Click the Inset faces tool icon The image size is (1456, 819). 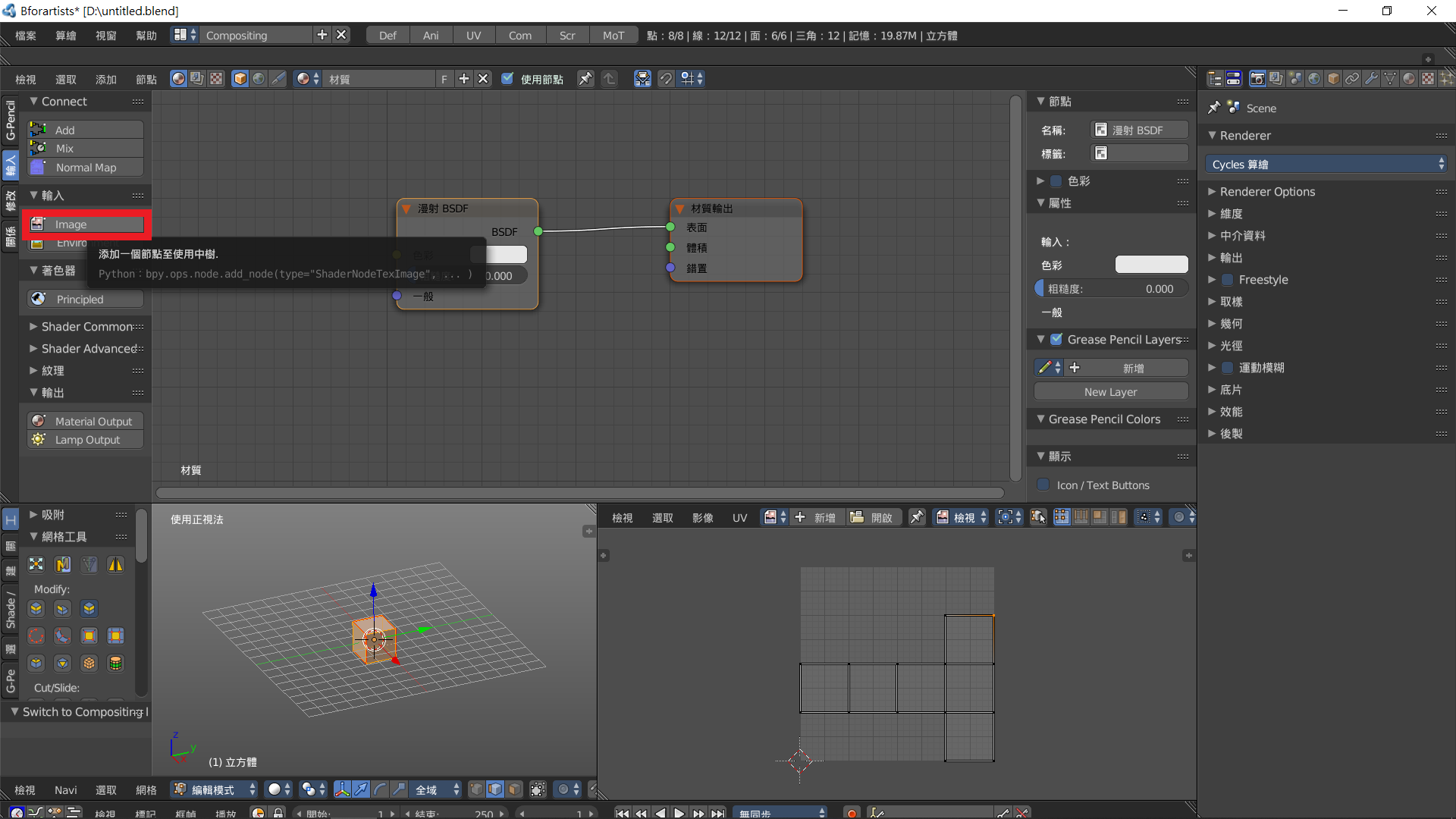[89, 636]
